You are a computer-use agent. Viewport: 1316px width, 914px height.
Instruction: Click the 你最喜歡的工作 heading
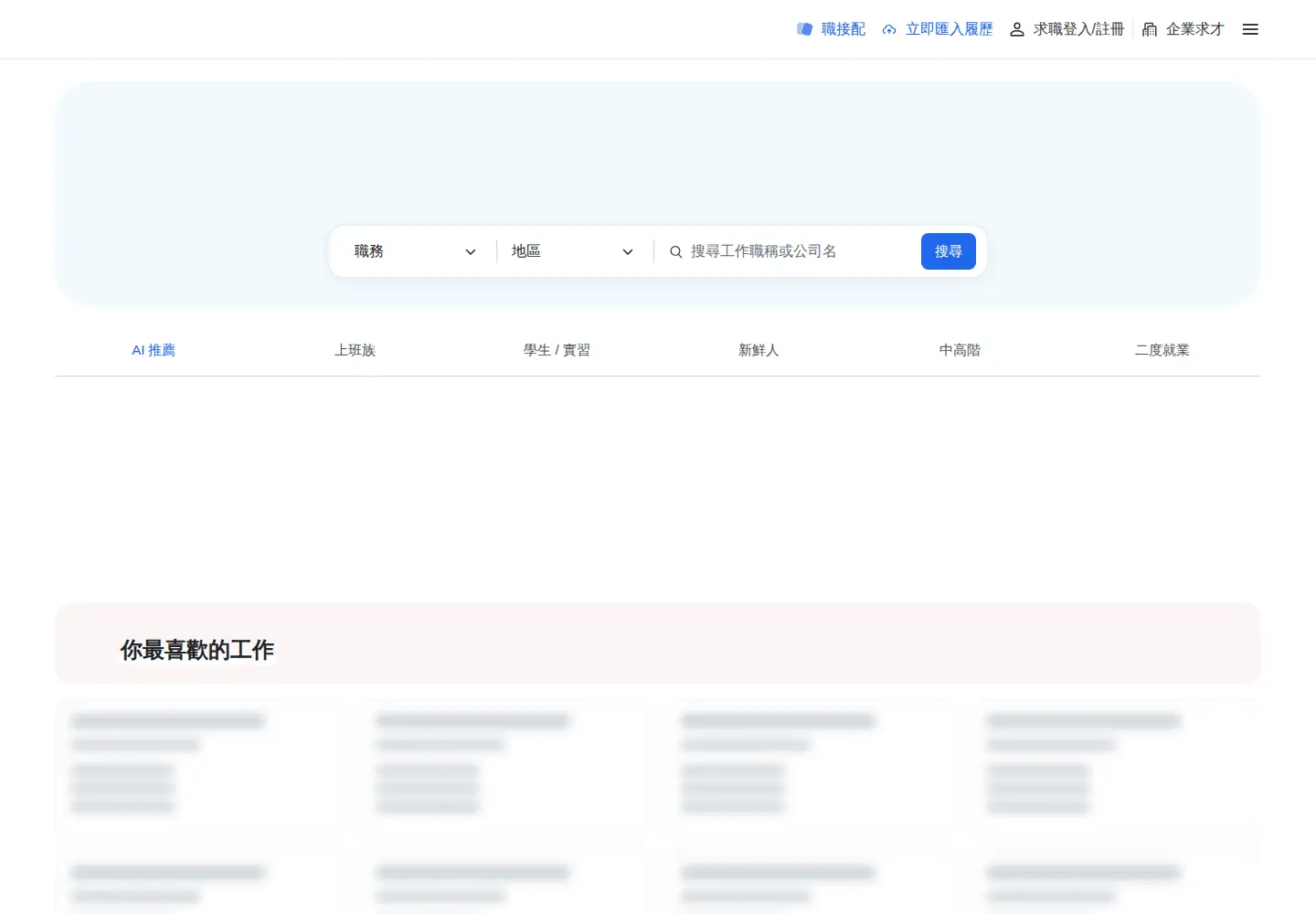197,650
